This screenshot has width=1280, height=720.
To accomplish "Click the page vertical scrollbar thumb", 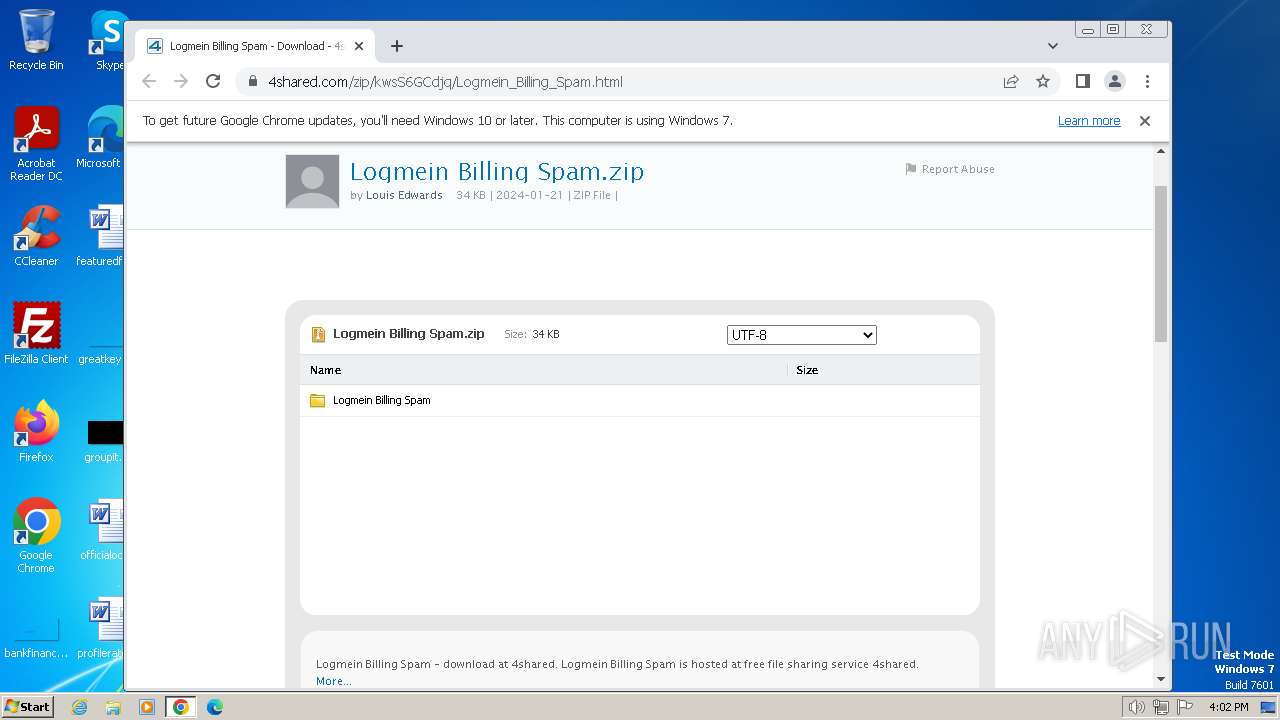I will tap(1161, 265).
